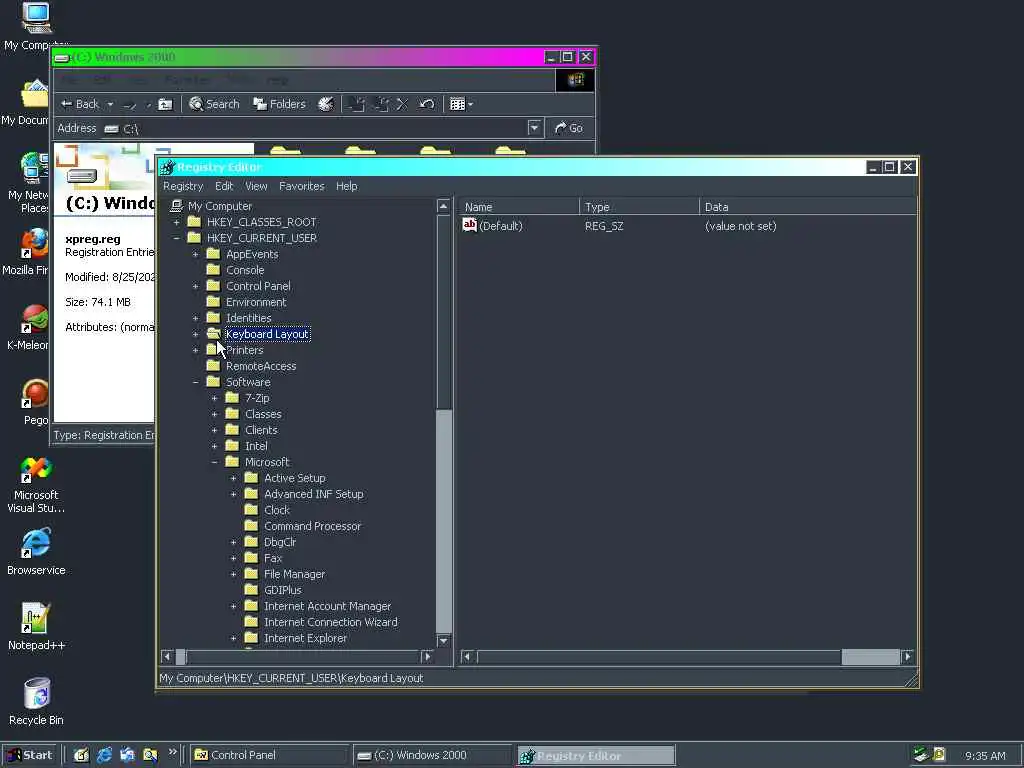Image resolution: width=1024 pixels, height=768 pixels.
Task: Click the Start button
Action: point(30,755)
